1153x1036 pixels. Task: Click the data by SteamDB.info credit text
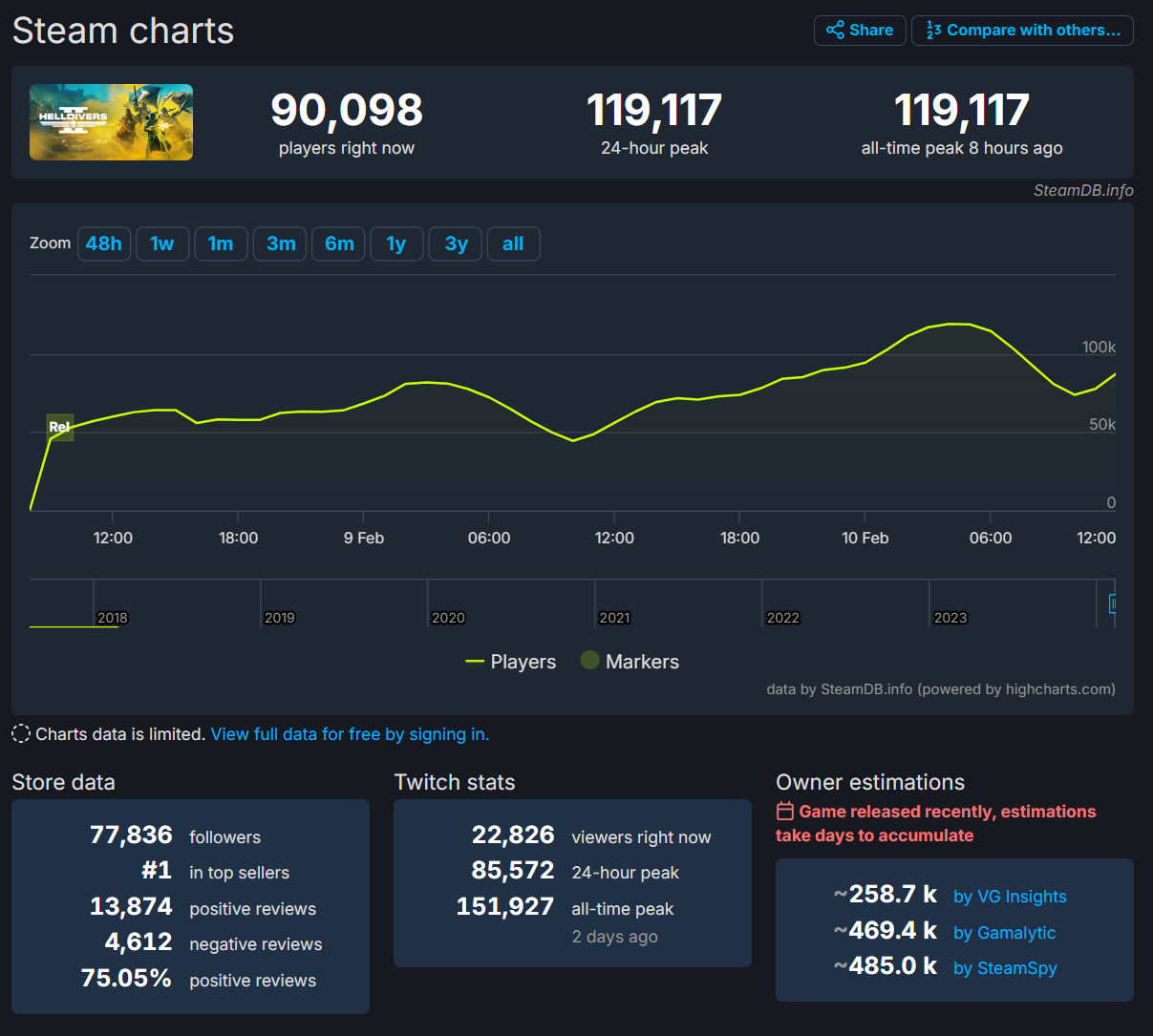coord(941,689)
